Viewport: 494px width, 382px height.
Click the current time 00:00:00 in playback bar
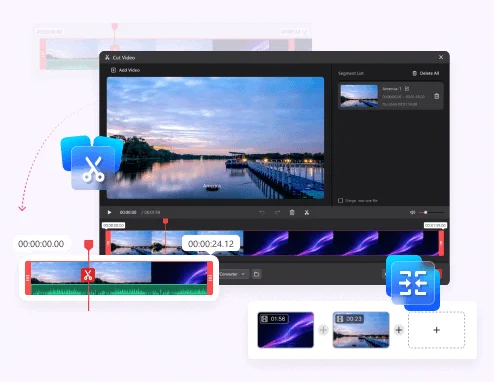[128, 212]
